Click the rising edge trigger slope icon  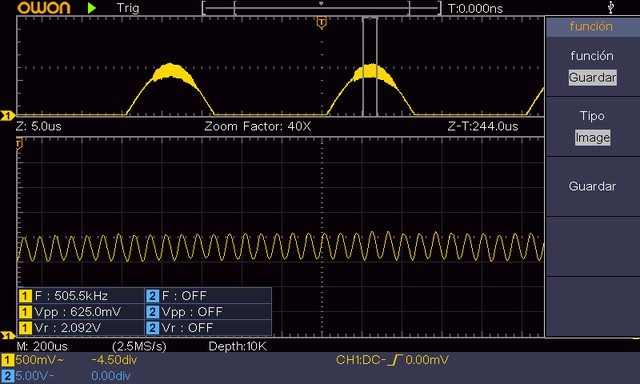[x=395, y=360]
